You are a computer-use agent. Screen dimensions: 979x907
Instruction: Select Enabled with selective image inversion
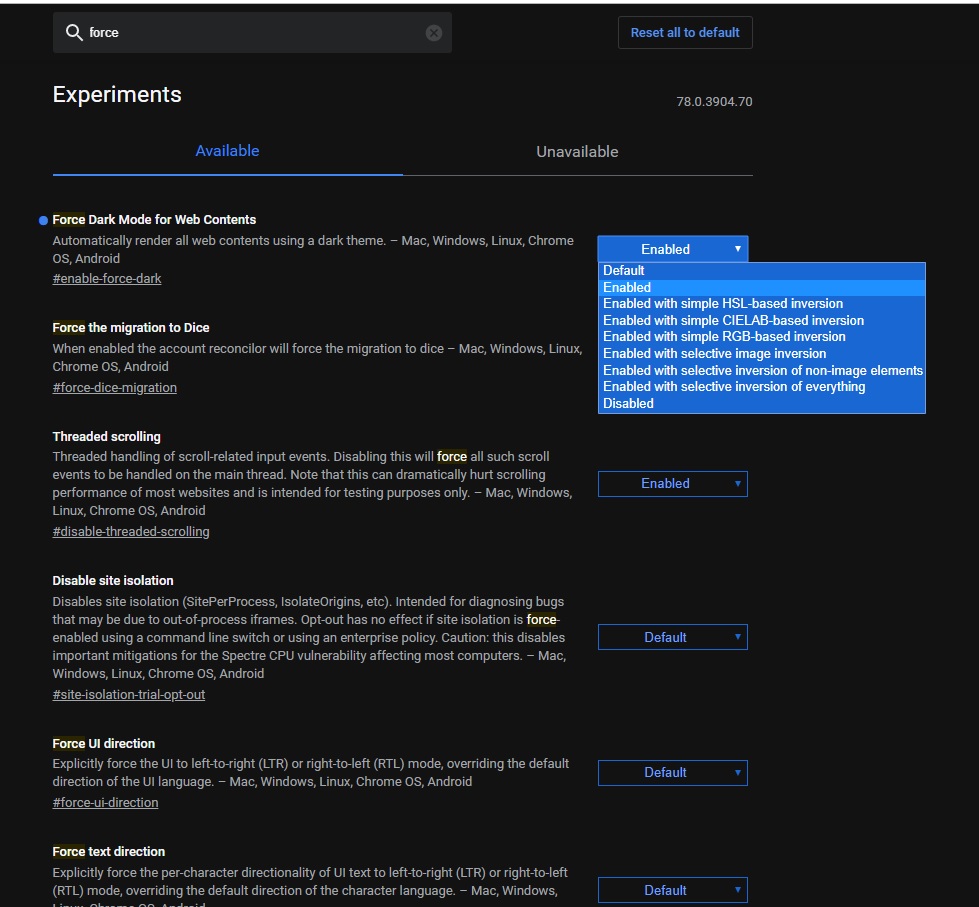[714, 353]
